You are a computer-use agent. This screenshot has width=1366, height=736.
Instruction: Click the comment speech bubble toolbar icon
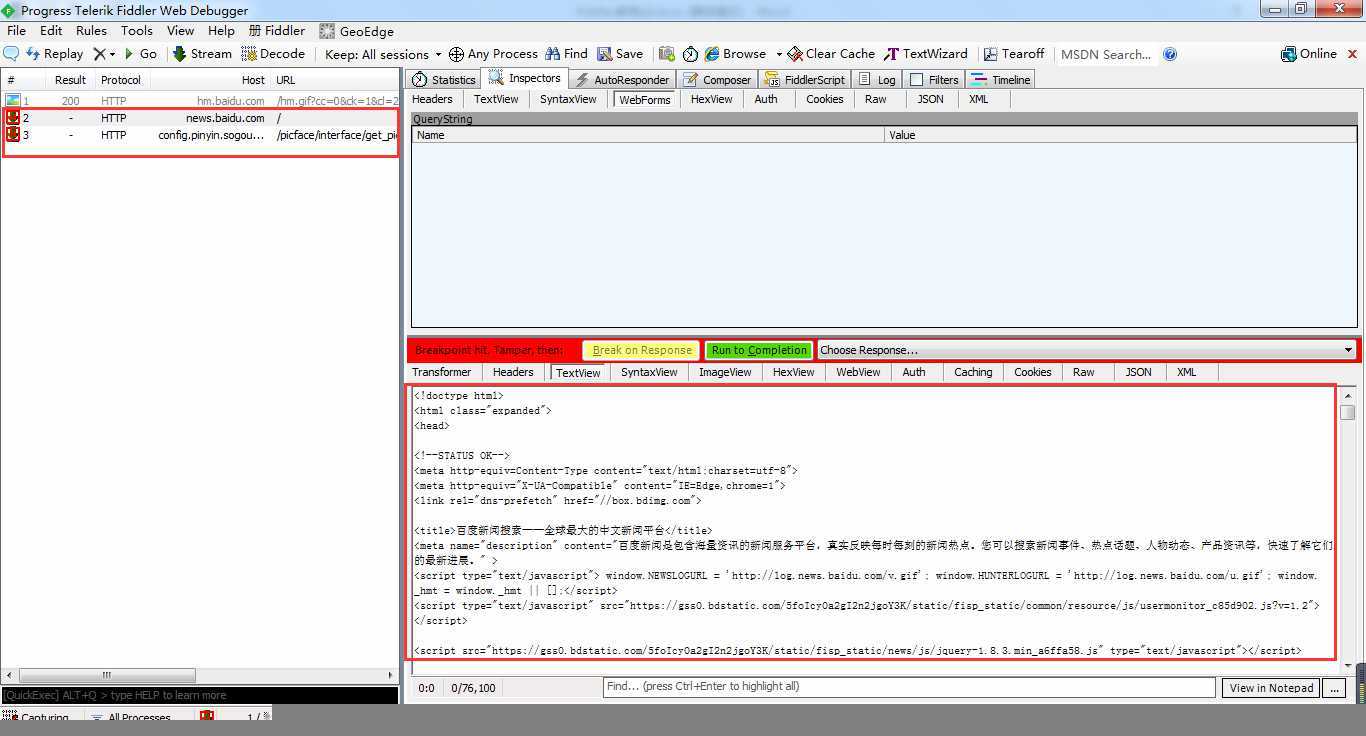point(11,54)
